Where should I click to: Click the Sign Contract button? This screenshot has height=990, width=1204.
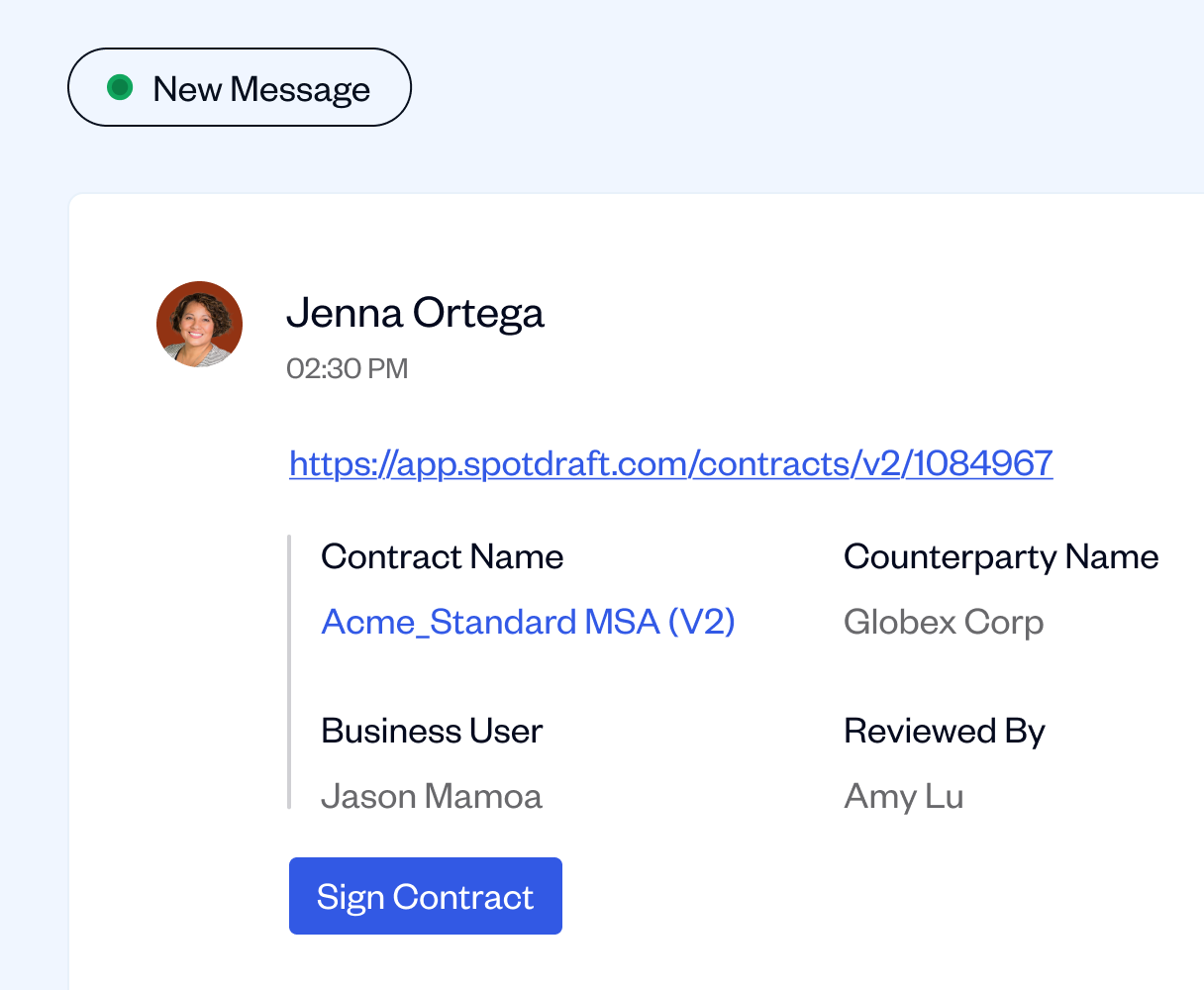pos(425,896)
